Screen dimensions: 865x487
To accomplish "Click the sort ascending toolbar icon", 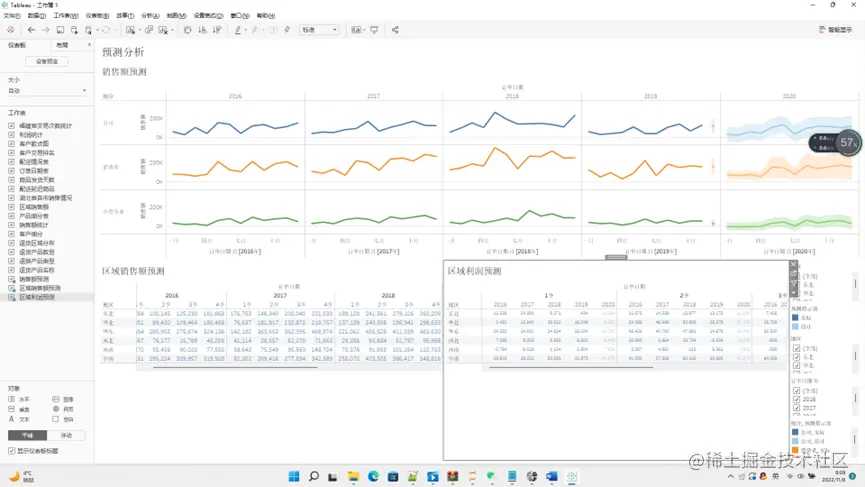I will coord(202,30).
